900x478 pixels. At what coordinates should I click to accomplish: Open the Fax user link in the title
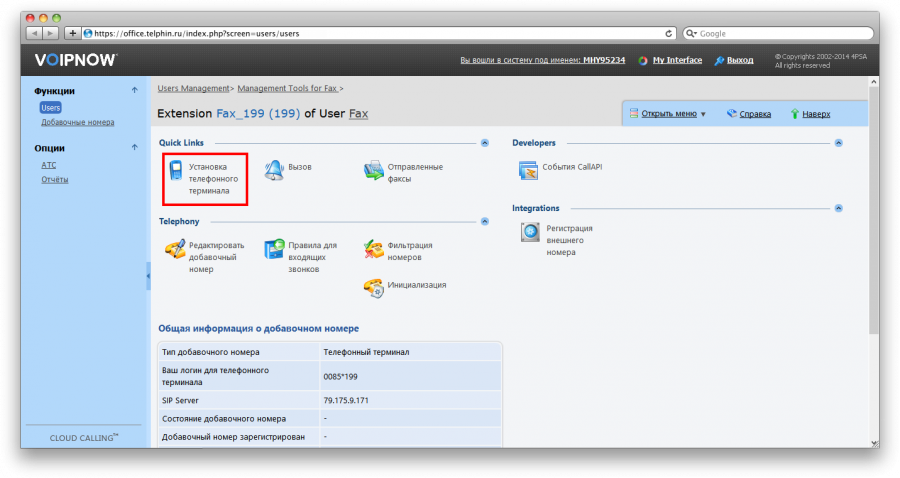[x=359, y=114]
